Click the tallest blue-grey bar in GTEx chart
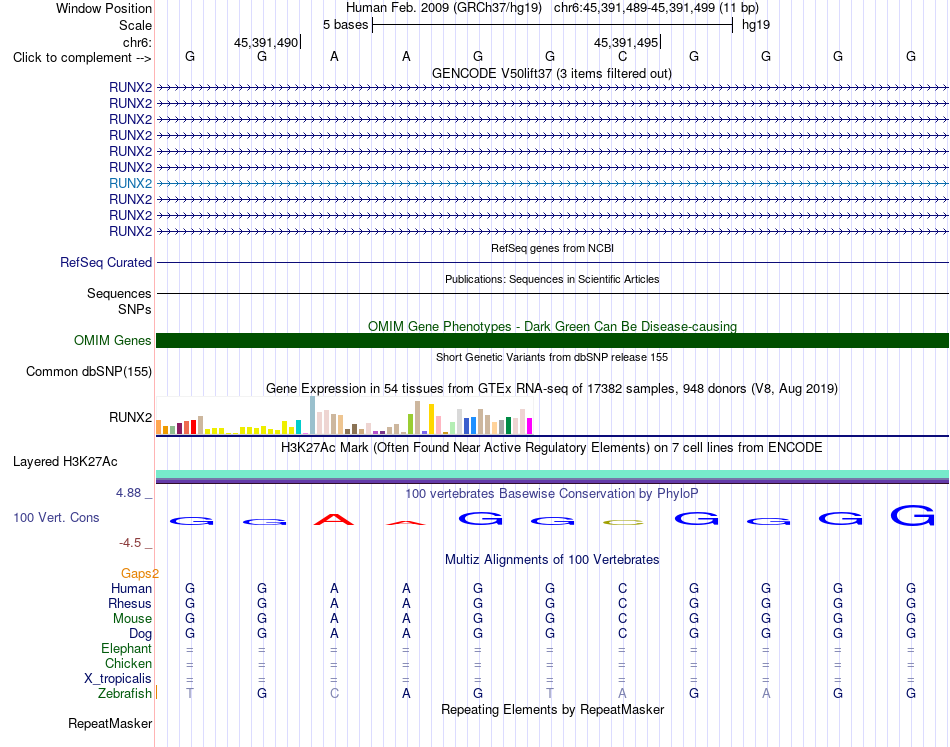This screenshot has height=747, width=950. [313, 415]
